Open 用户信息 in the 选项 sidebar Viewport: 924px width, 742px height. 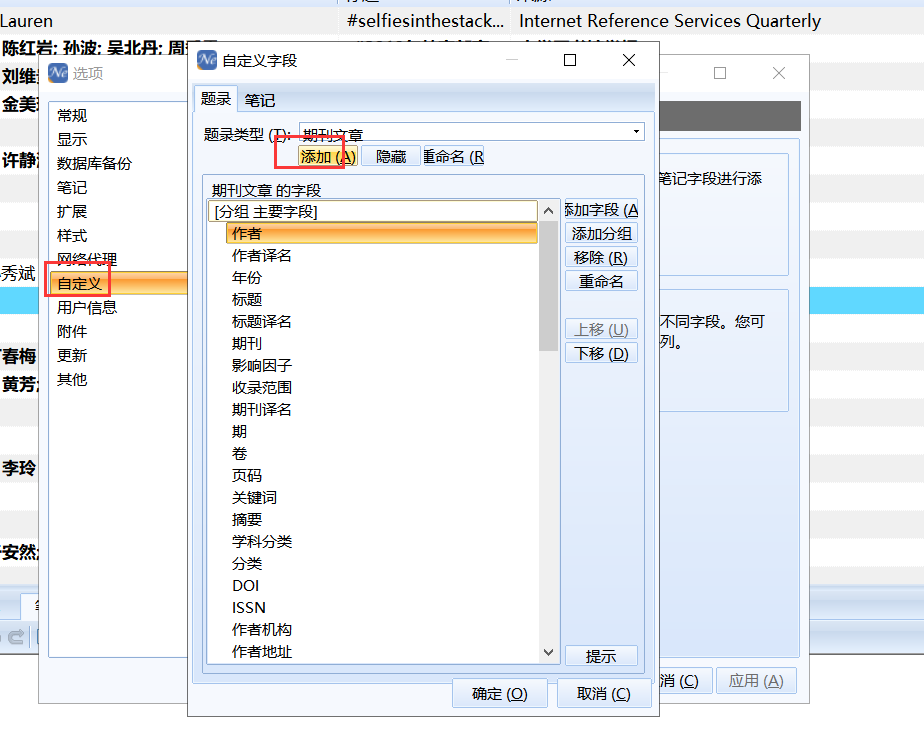click(x=87, y=308)
